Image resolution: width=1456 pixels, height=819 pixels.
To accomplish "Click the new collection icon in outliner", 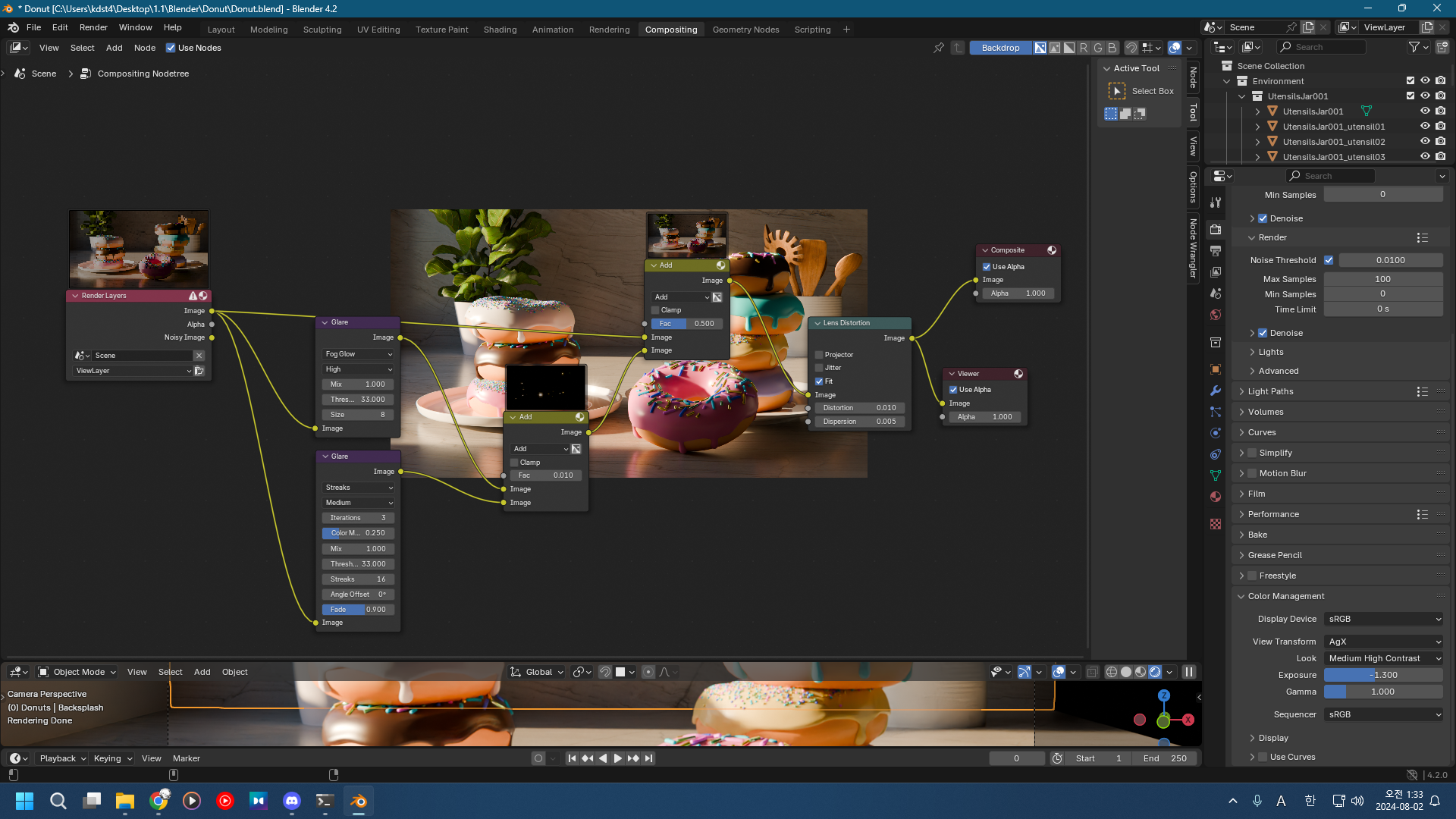I will [1442, 47].
